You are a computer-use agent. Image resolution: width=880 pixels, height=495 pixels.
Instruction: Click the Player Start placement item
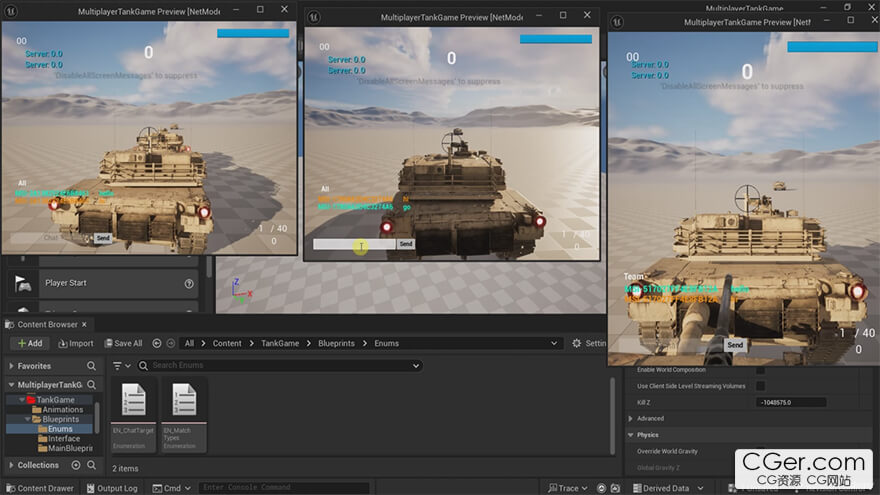coord(103,283)
